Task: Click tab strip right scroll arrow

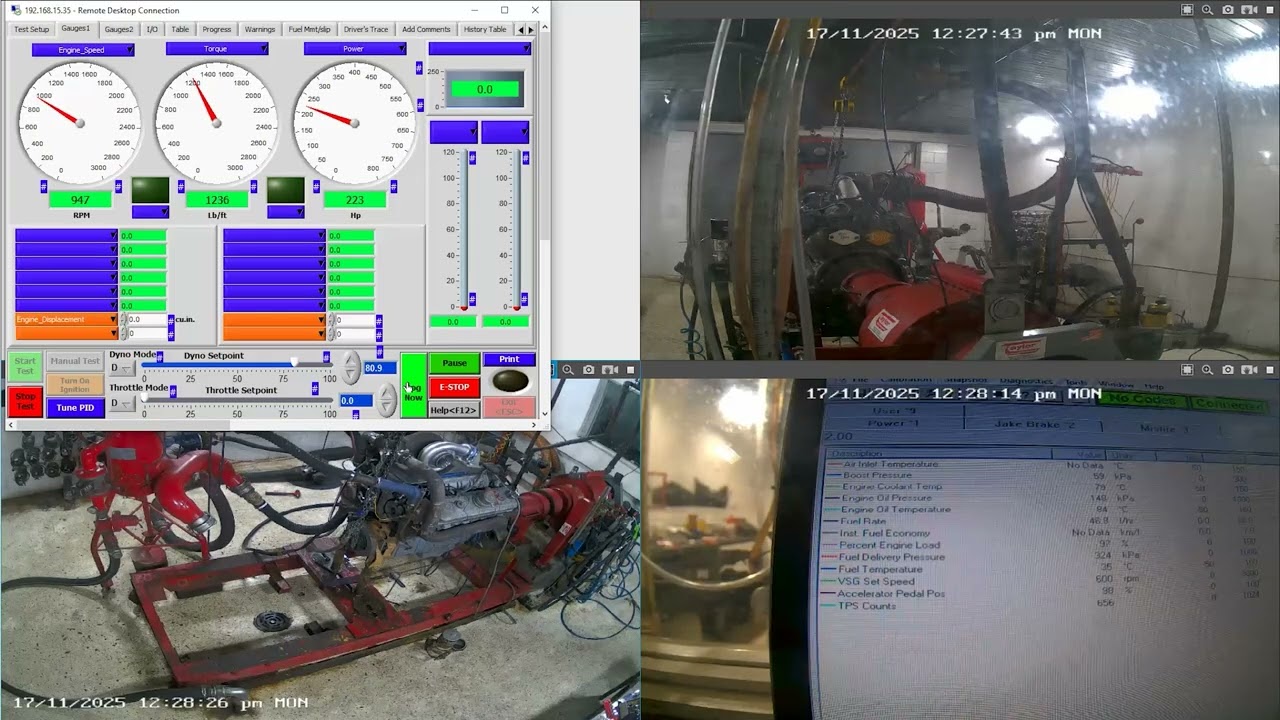Action: (x=530, y=30)
